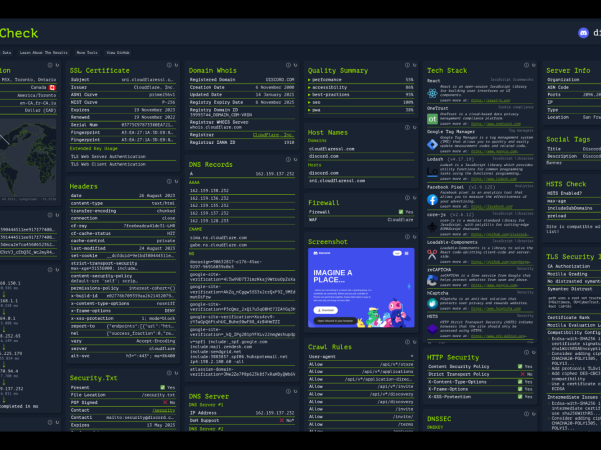This screenshot has width=601, height=450.
Task: Click Content Security Policy Yes checkmark
Action: tap(520, 366)
